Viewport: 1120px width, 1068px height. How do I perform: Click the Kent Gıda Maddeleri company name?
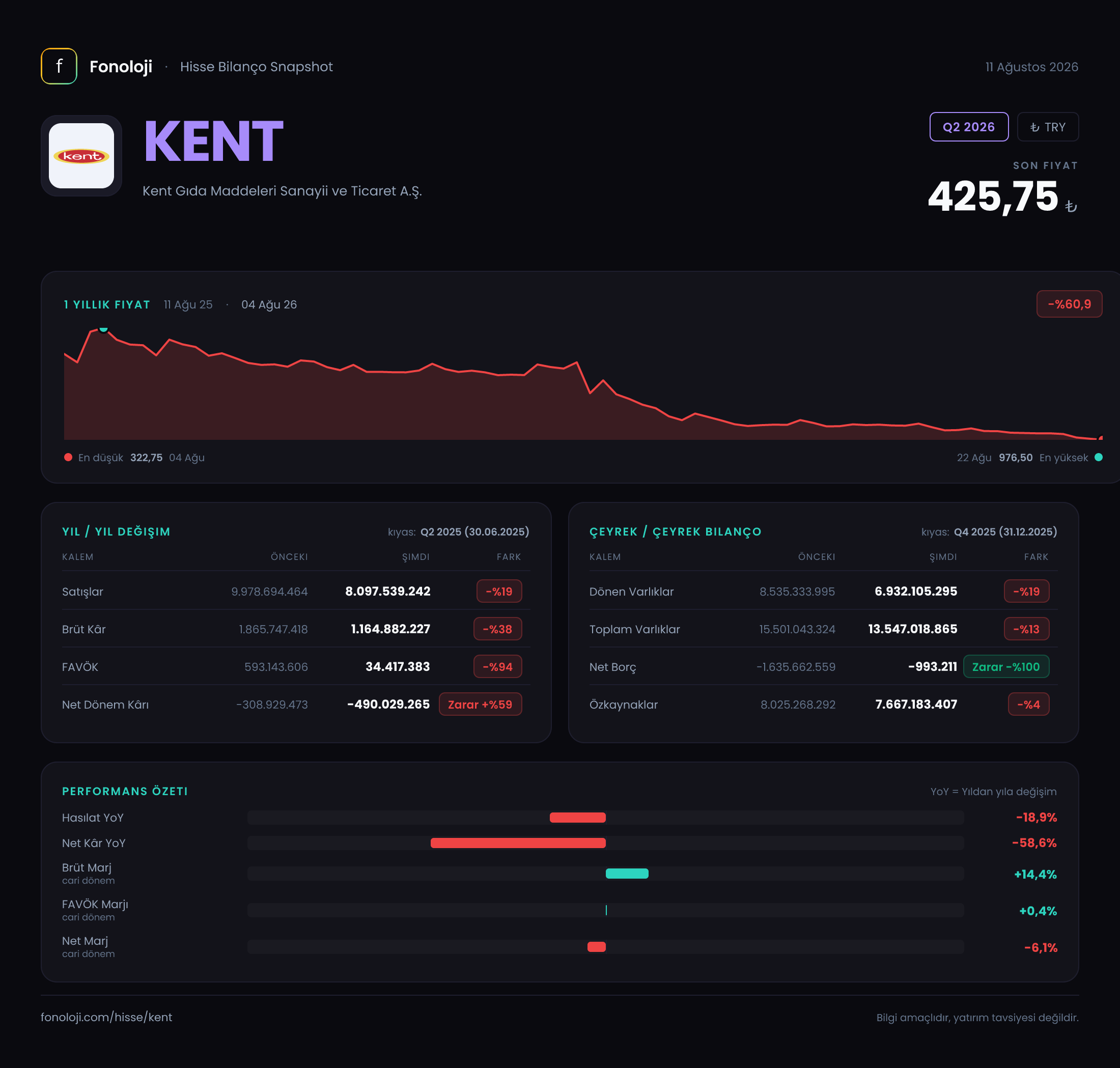(282, 191)
